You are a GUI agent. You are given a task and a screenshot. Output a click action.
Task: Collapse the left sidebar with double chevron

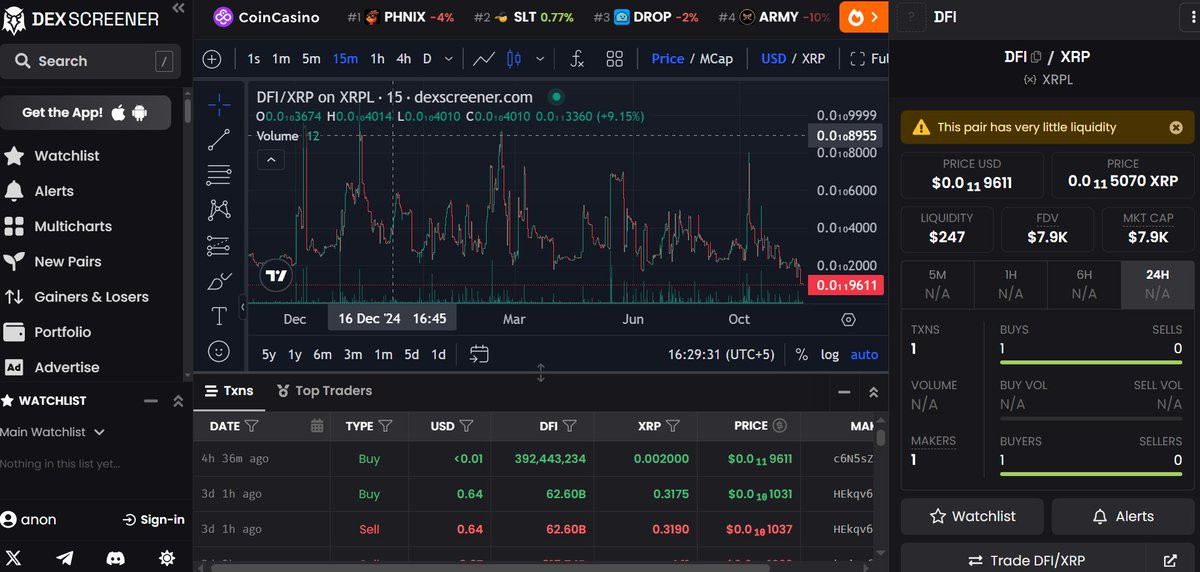(x=178, y=8)
